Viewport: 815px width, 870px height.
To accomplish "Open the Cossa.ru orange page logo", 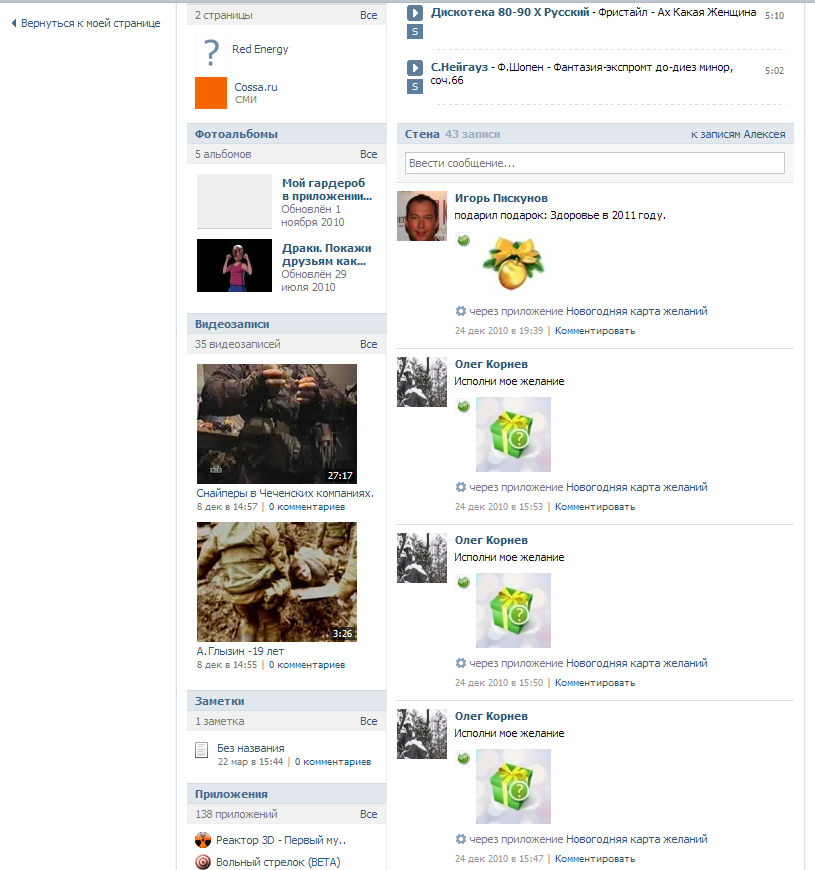I will (x=211, y=93).
